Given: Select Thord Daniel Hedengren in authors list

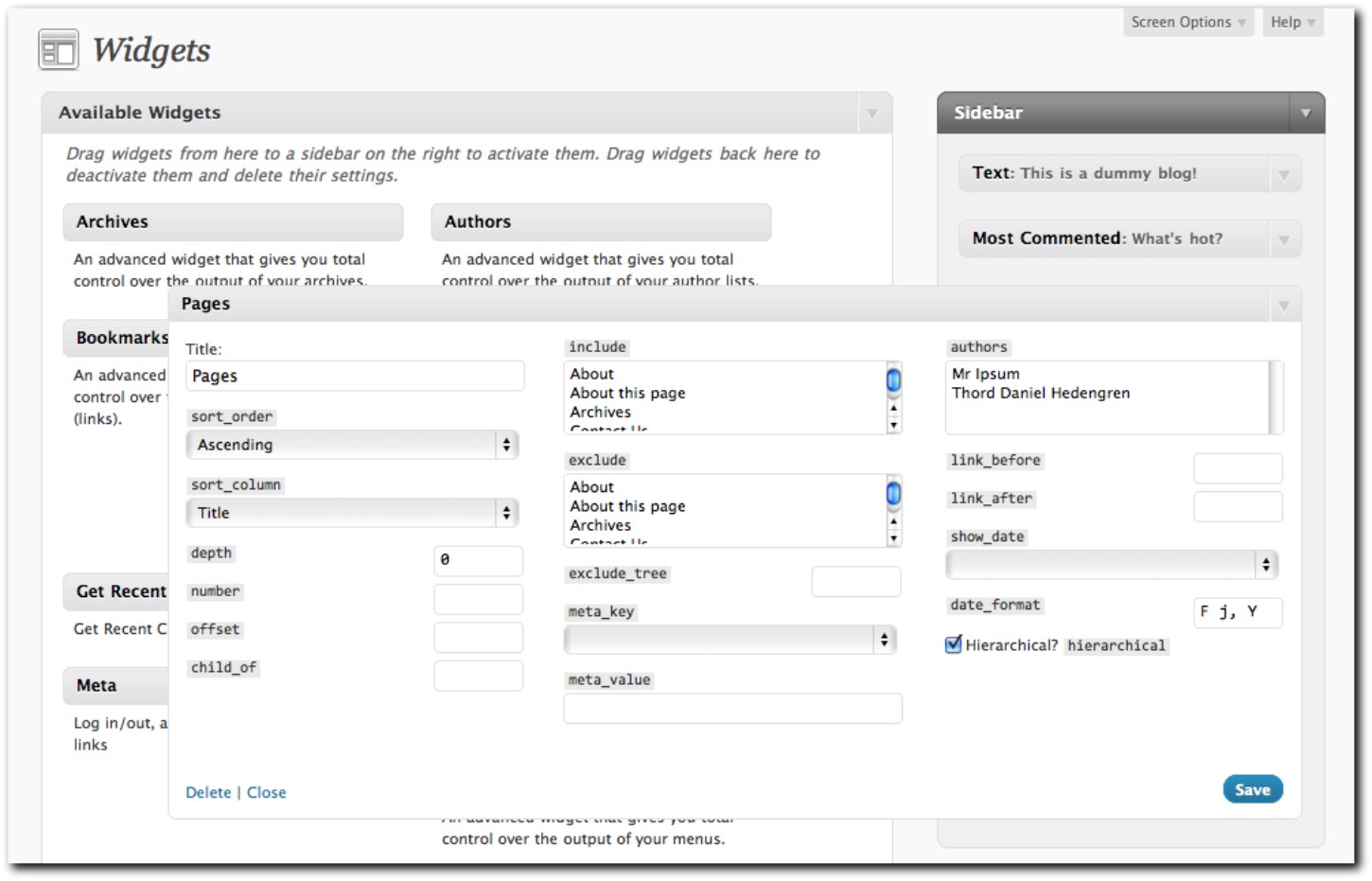Looking at the screenshot, I should pyautogui.click(x=1041, y=393).
